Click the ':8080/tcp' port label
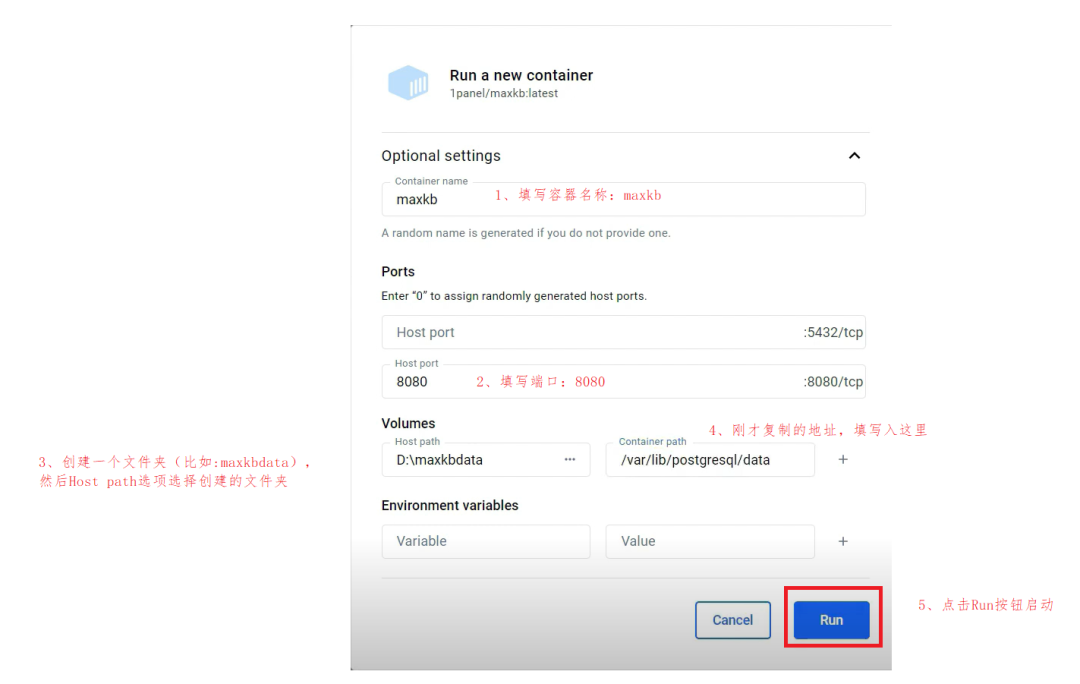1080x684 pixels. pyautogui.click(x=833, y=382)
